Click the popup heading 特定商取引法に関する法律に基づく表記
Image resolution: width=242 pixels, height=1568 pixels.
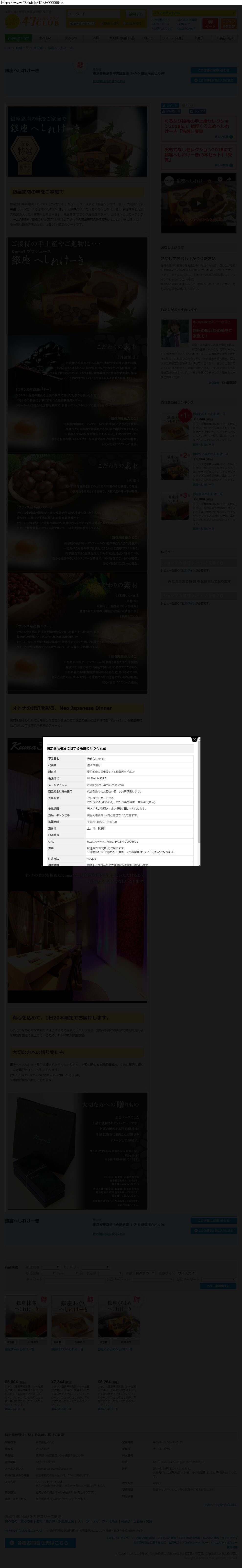(x=76, y=748)
